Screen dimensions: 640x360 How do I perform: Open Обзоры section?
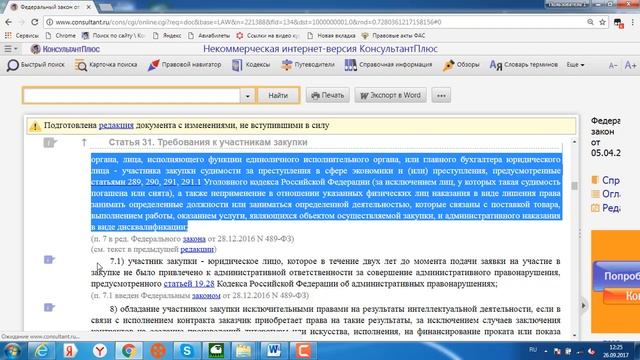(x=461, y=65)
